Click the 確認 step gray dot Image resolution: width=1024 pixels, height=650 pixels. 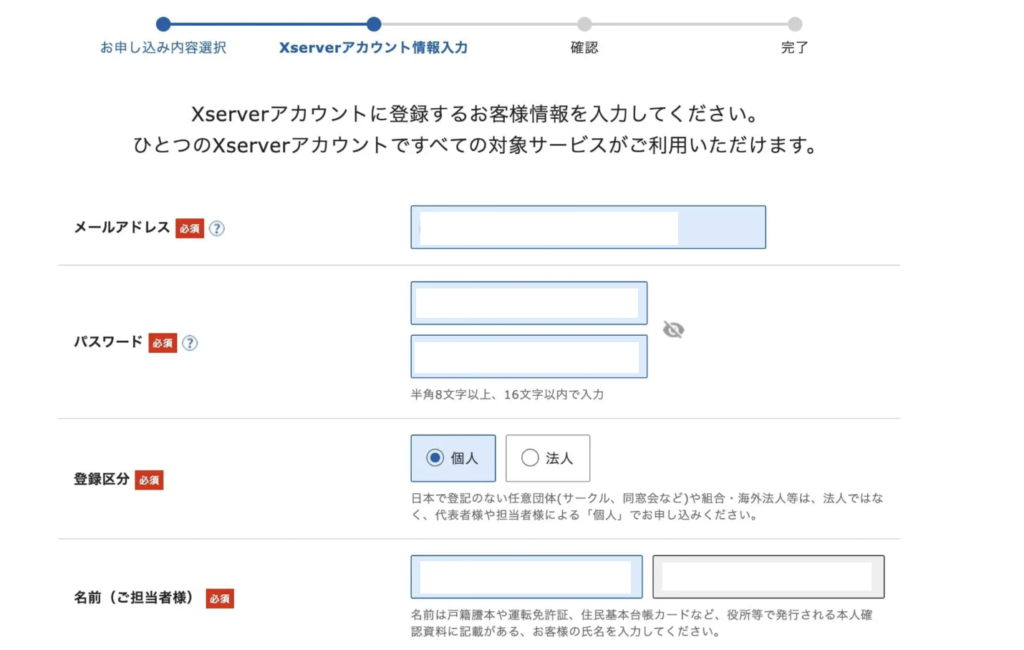584,24
